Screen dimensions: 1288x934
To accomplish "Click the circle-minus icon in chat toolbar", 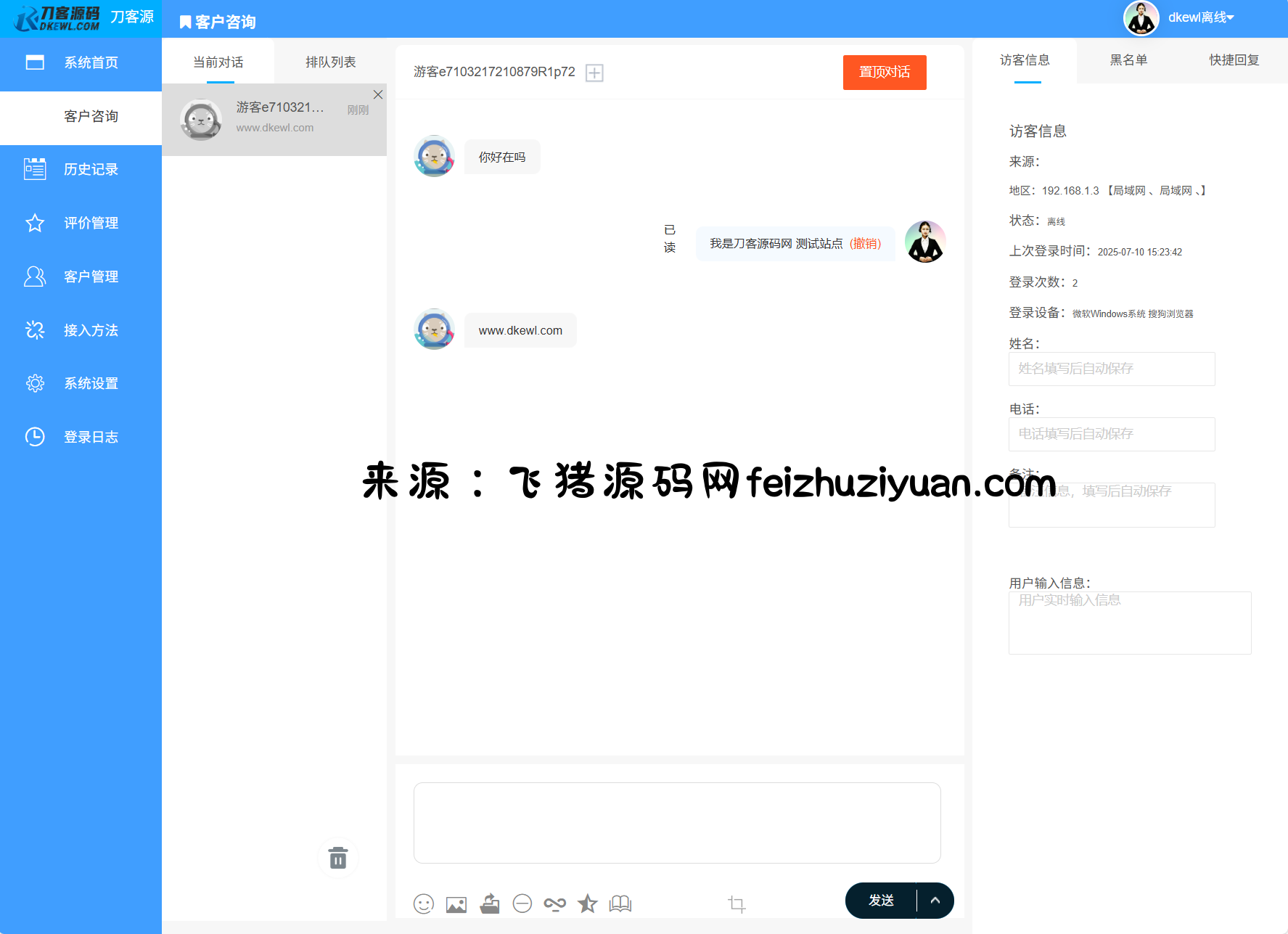I will 522,904.
